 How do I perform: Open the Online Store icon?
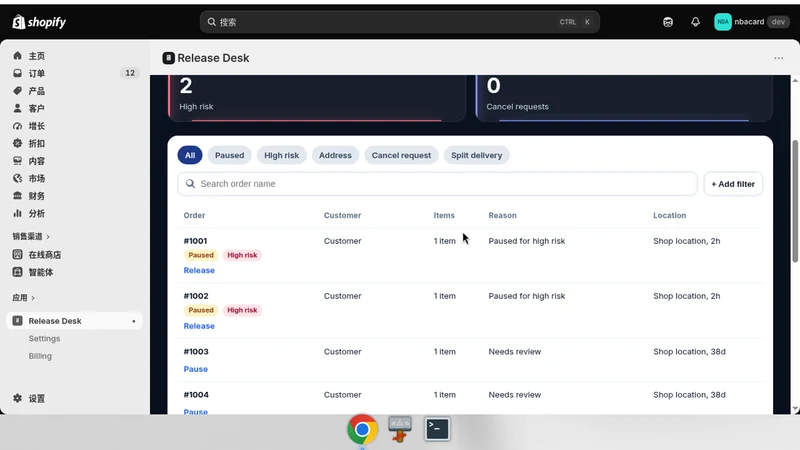point(17,255)
